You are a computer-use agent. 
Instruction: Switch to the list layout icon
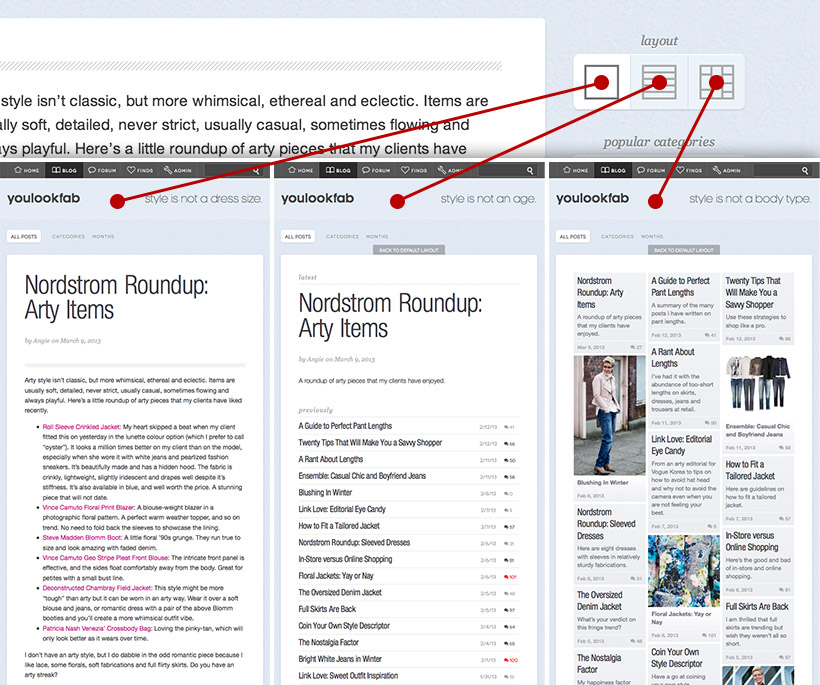pyautogui.click(x=656, y=82)
